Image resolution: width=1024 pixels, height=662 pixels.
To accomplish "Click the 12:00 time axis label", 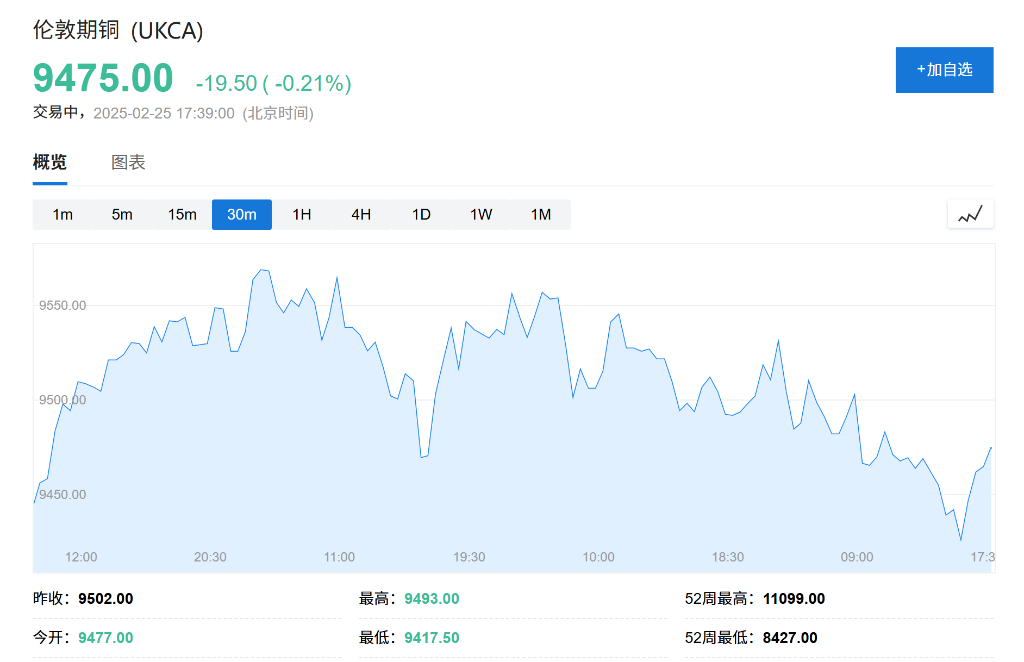I will point(81,557).
